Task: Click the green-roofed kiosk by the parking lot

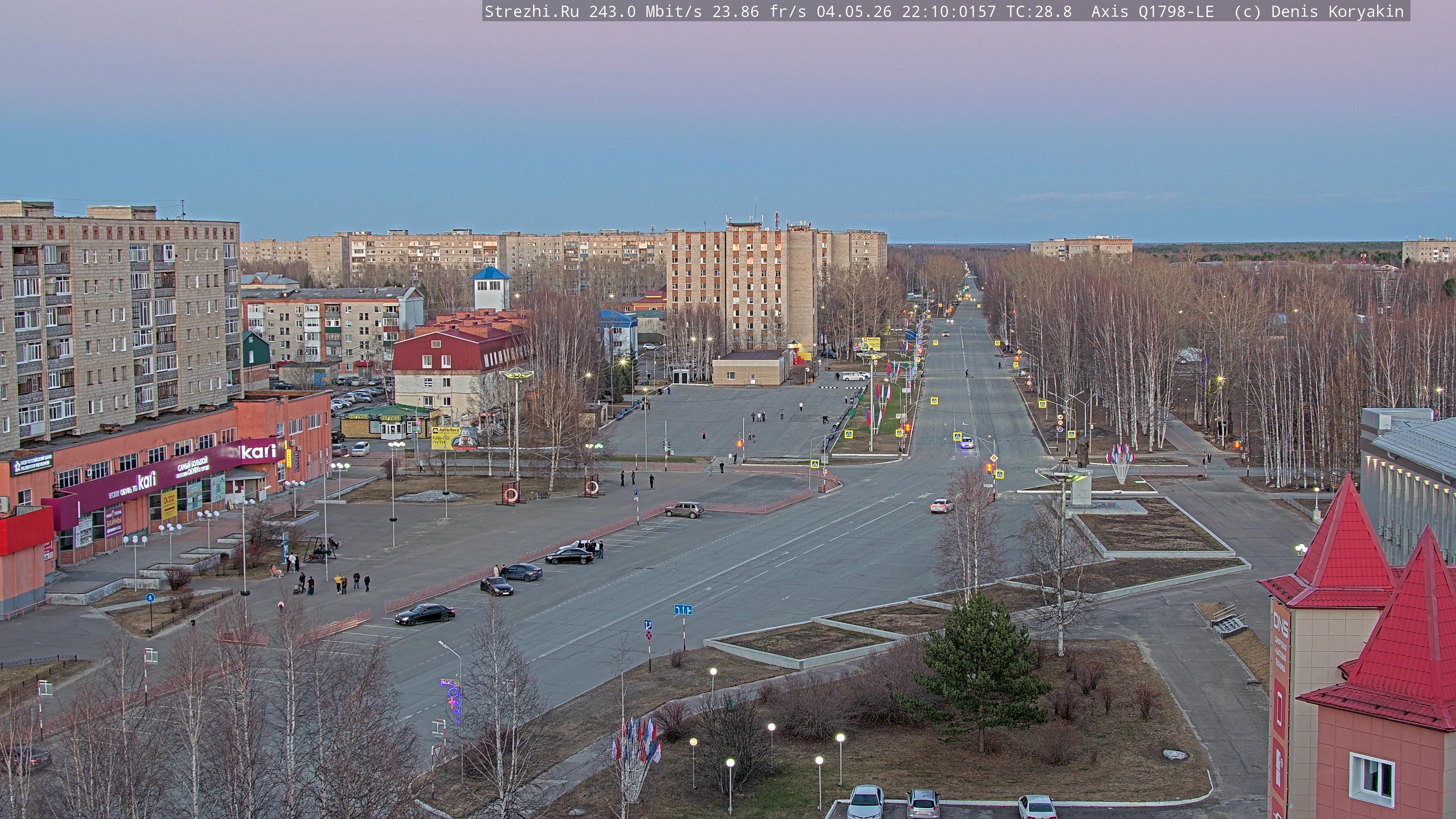Action: [390, 421]
